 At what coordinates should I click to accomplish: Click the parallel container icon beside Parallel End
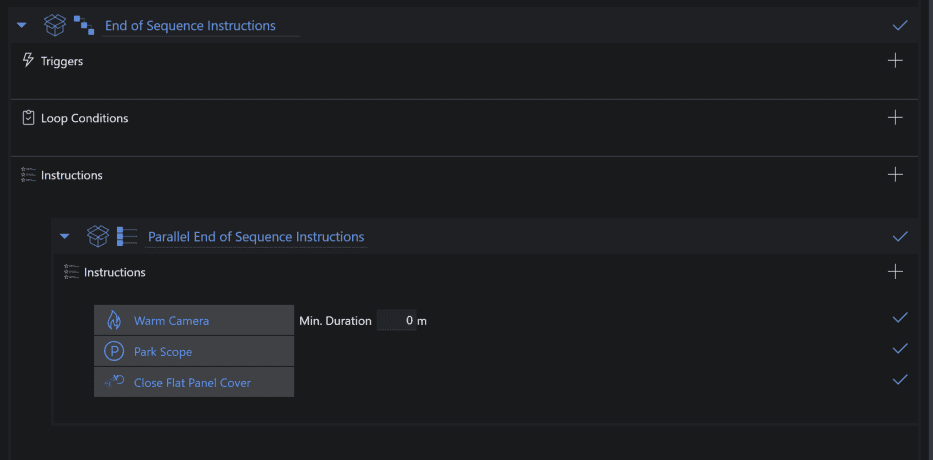pyautogui.click(x=127, y=236)
